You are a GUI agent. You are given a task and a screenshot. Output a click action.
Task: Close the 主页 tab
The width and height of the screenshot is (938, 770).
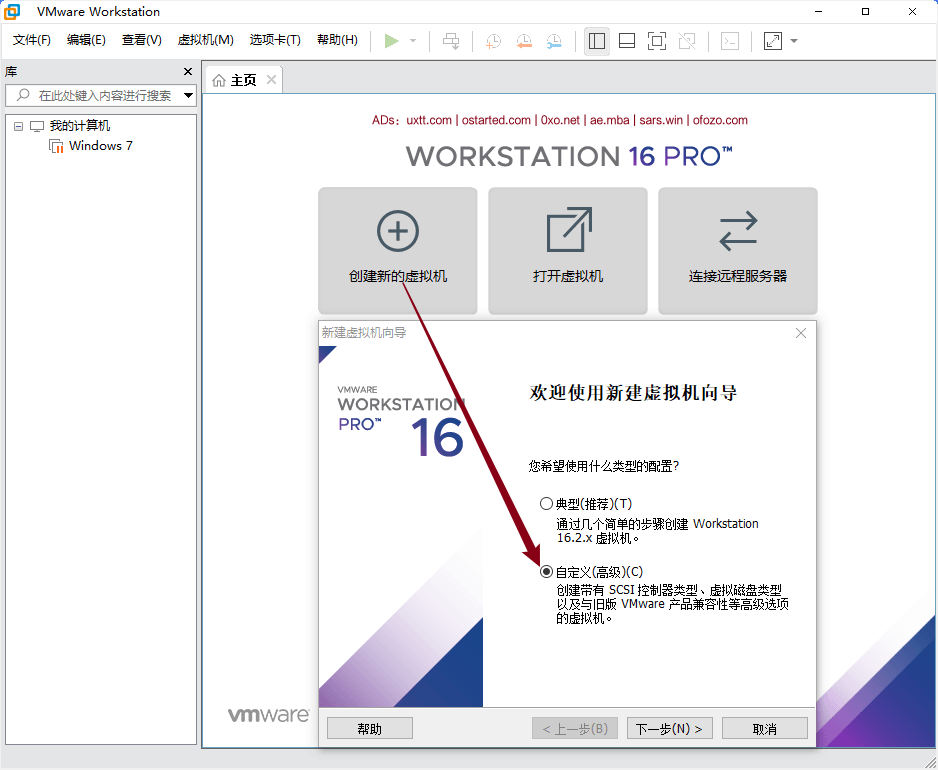[x=272, y=80]
